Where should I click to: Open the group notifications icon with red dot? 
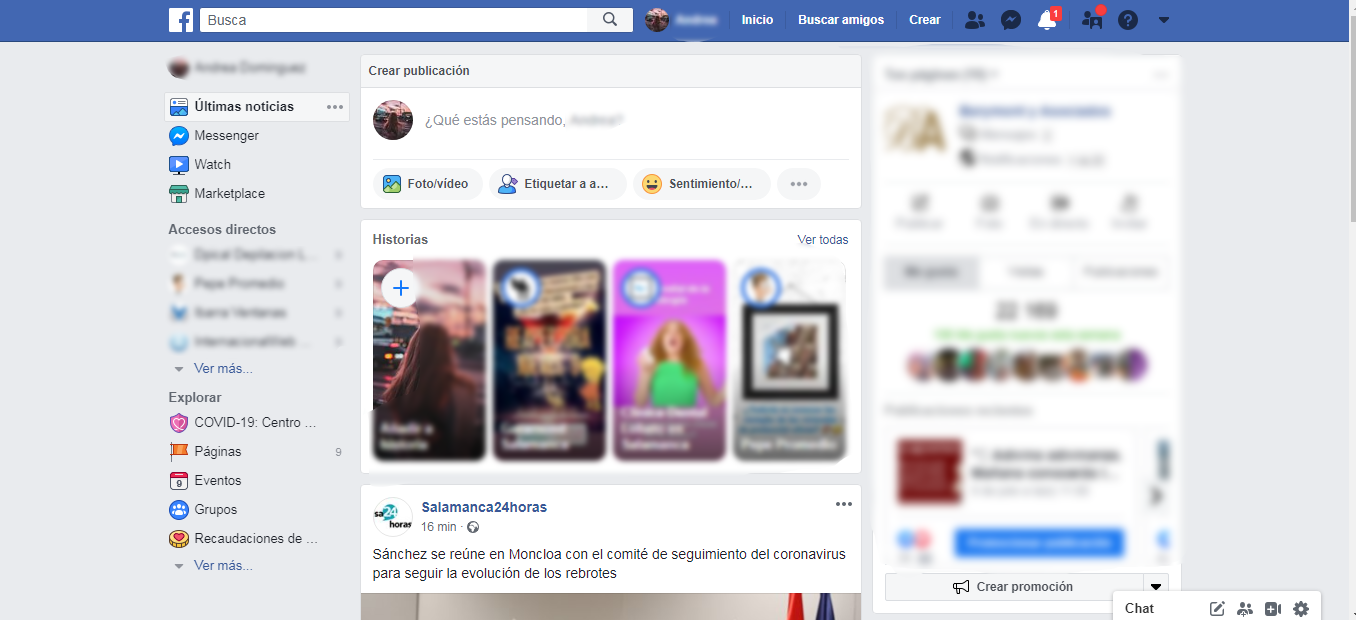(1093, 20)
